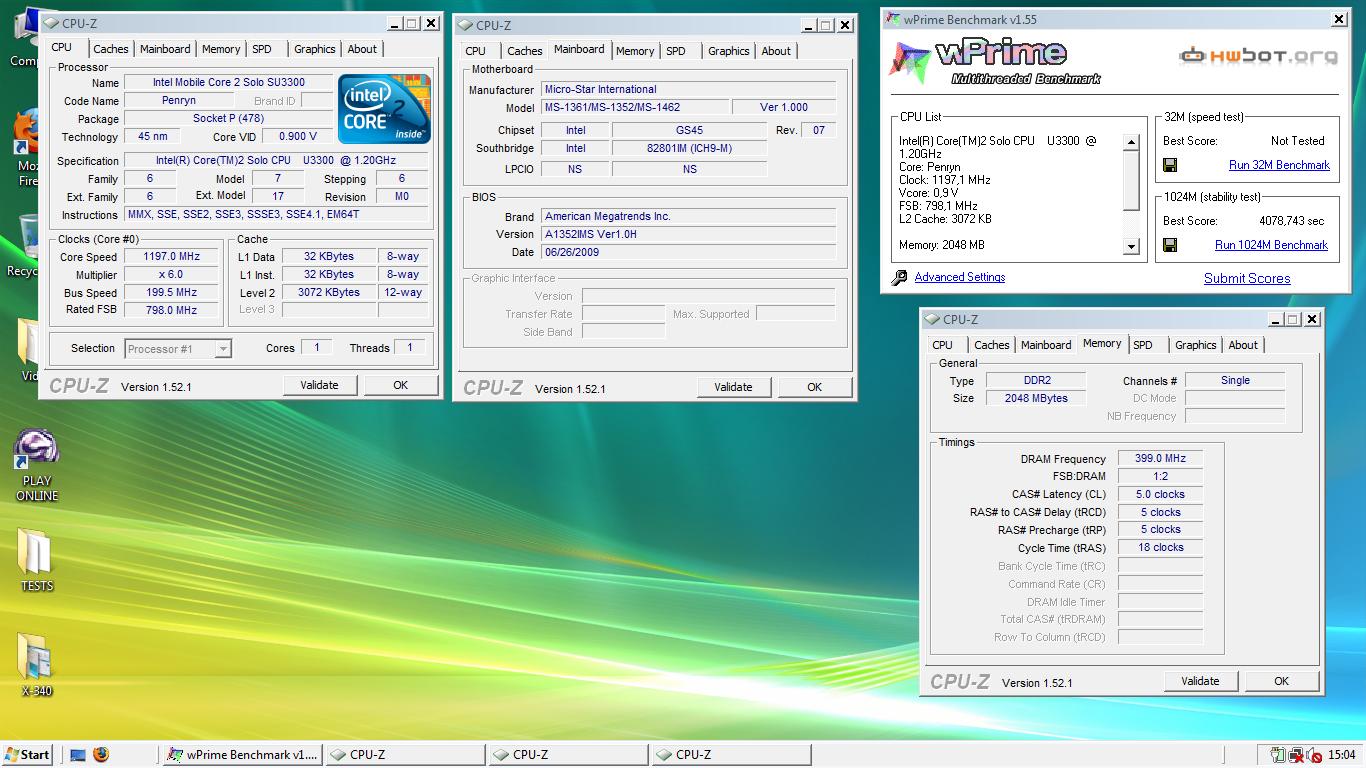Open the PLAY ONLINE desktop shortcut
The height and width of the screenshot is (768, 1366).
coord(37,466)
